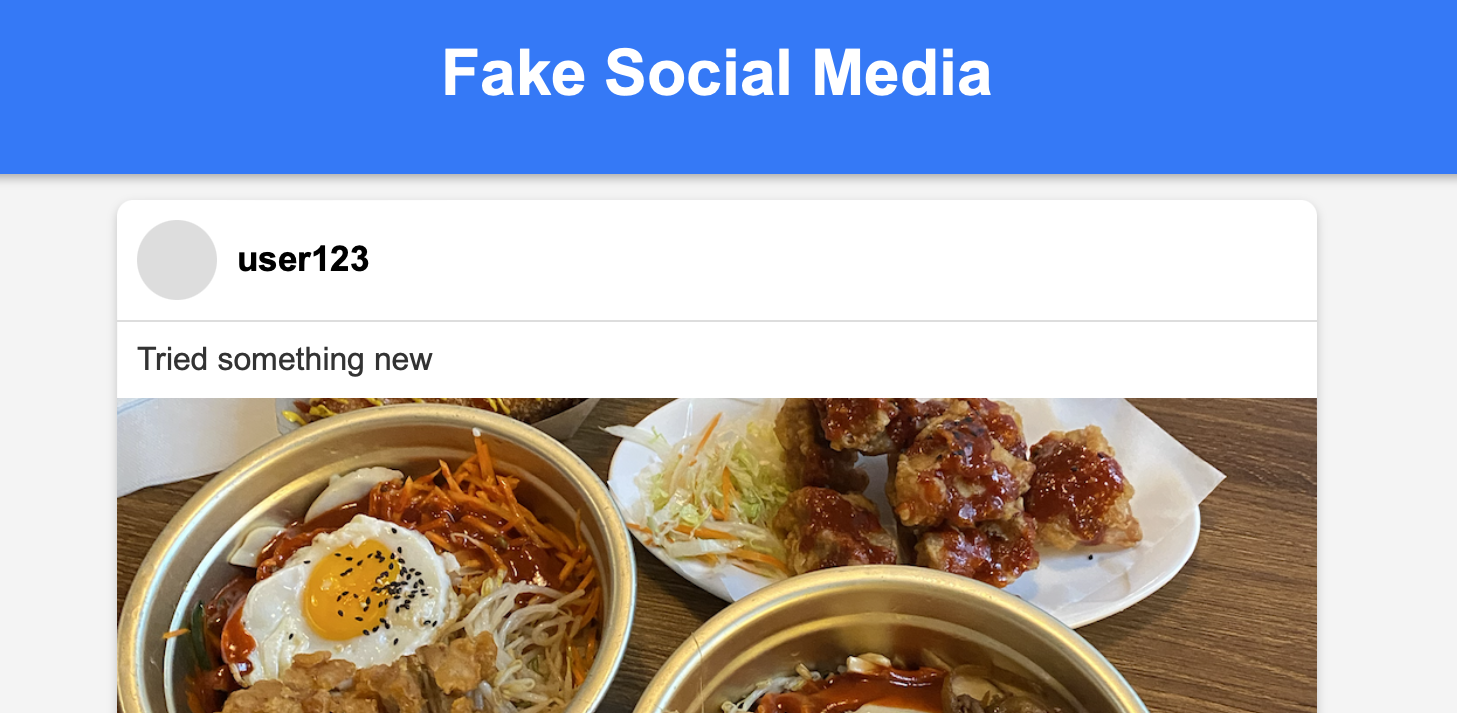Select the post card from user123
Viewport: 1457px width, 713px height.
(x=716, y=450)
